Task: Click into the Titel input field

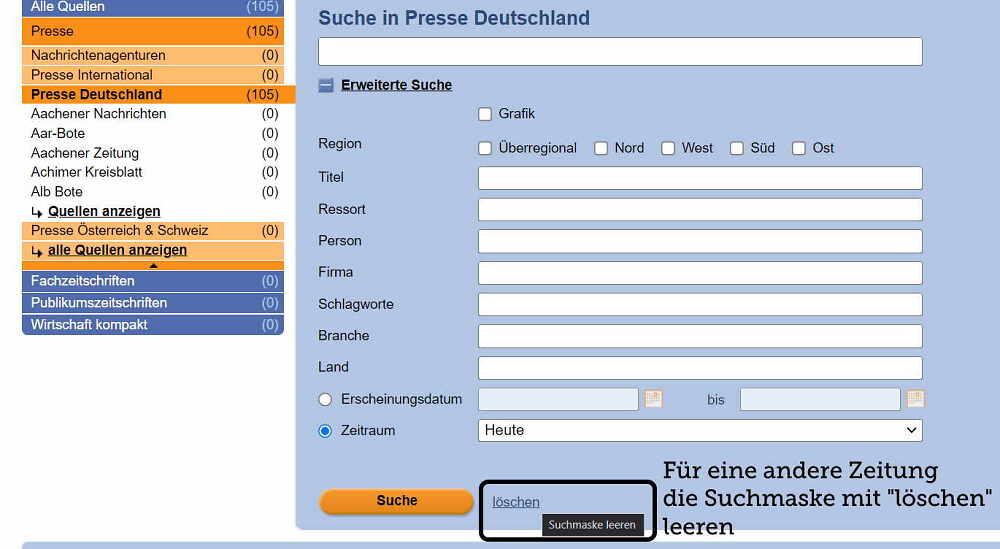Action: tap(700, 178)
